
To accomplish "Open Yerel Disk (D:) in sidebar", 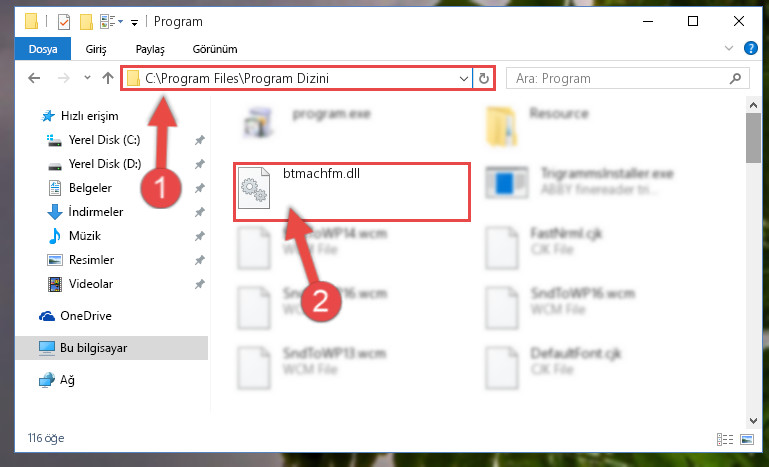I will coord(104,164).
